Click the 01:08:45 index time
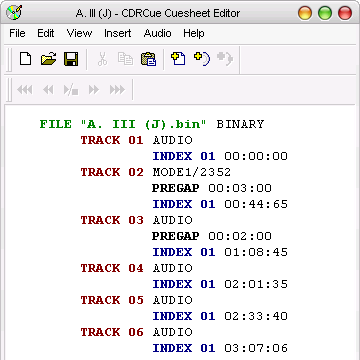The image size is (360, 360). 256,252
